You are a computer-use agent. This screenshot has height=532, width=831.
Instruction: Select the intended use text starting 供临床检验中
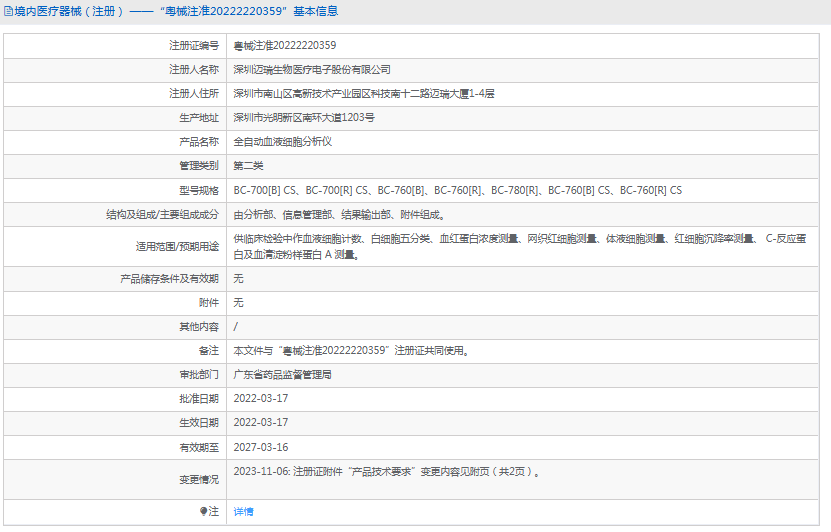tap(520, 246)
